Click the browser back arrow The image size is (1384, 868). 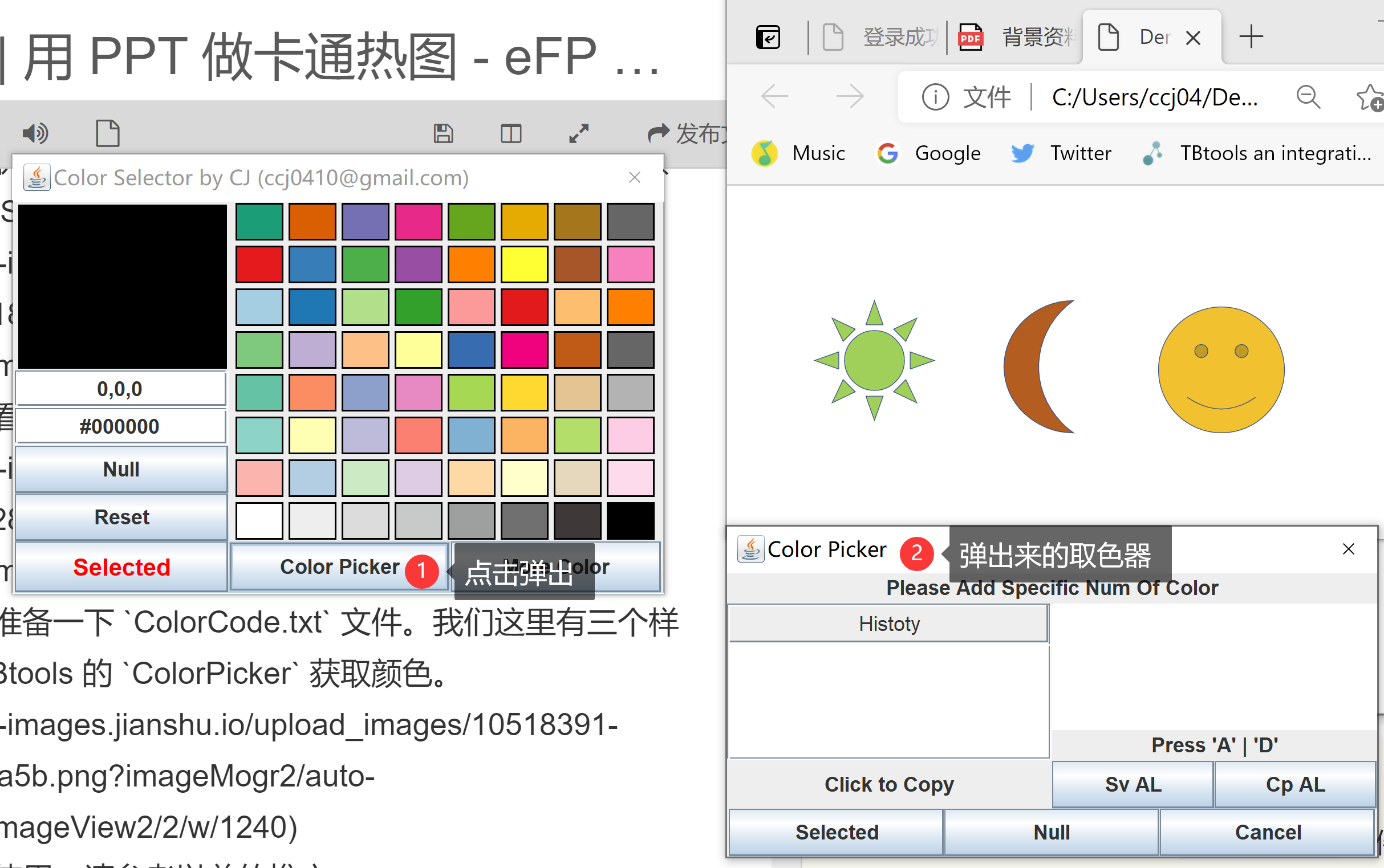[775, 96]
